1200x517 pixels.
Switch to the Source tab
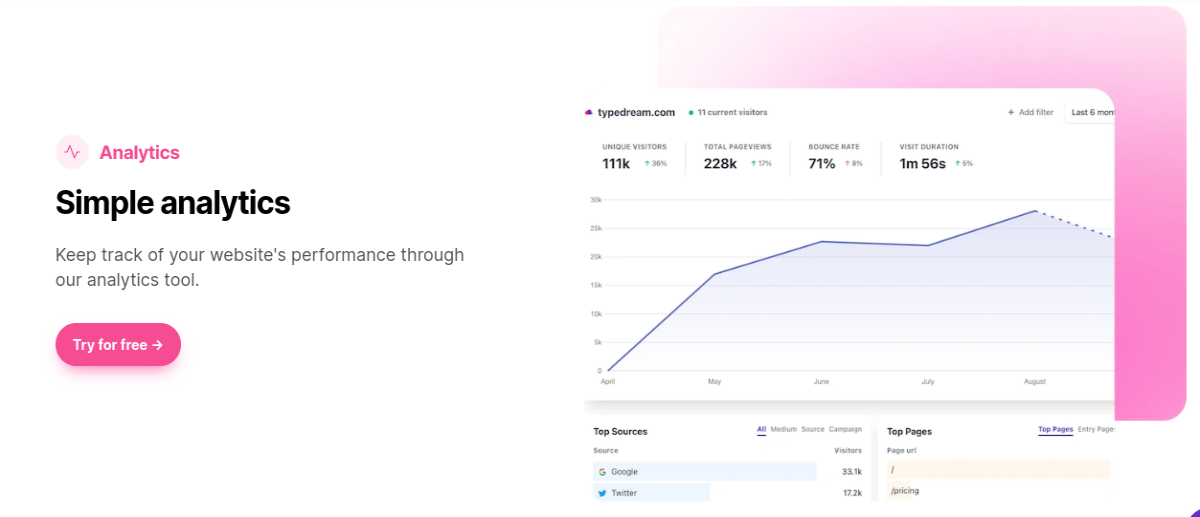pyautogui.click(x=813, y=430)
